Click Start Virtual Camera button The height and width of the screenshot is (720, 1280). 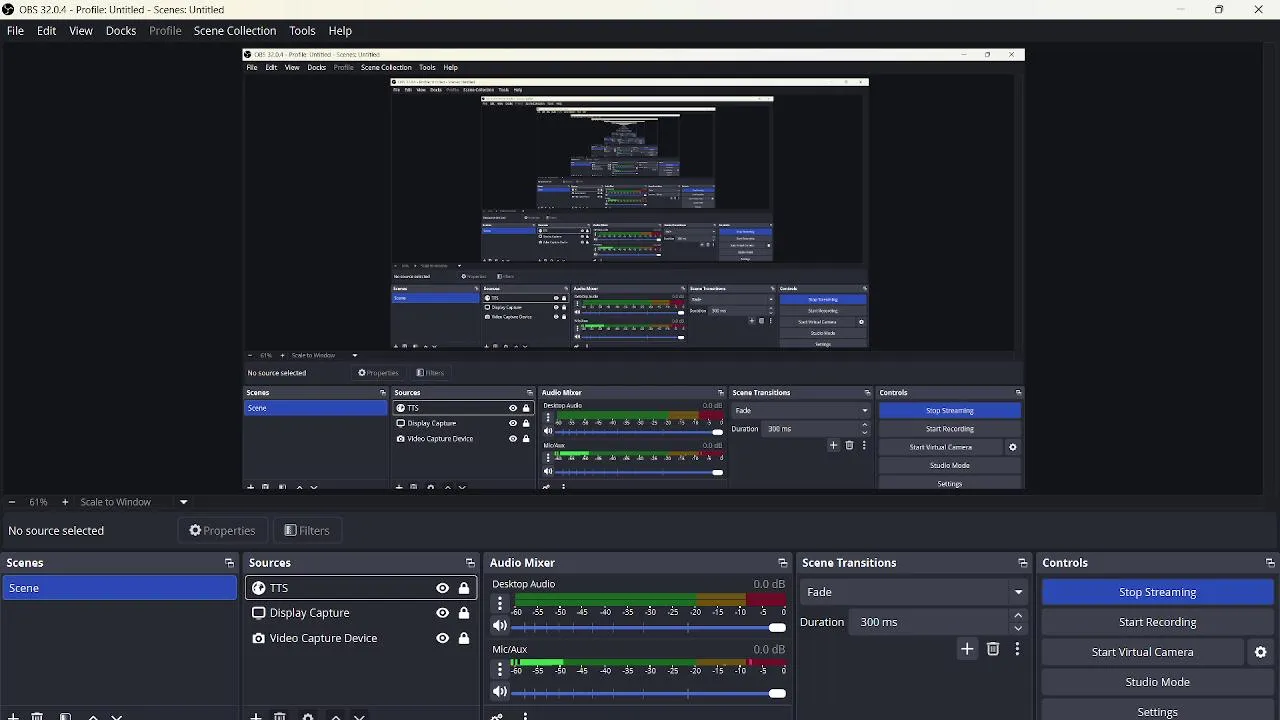(1142, 652)
